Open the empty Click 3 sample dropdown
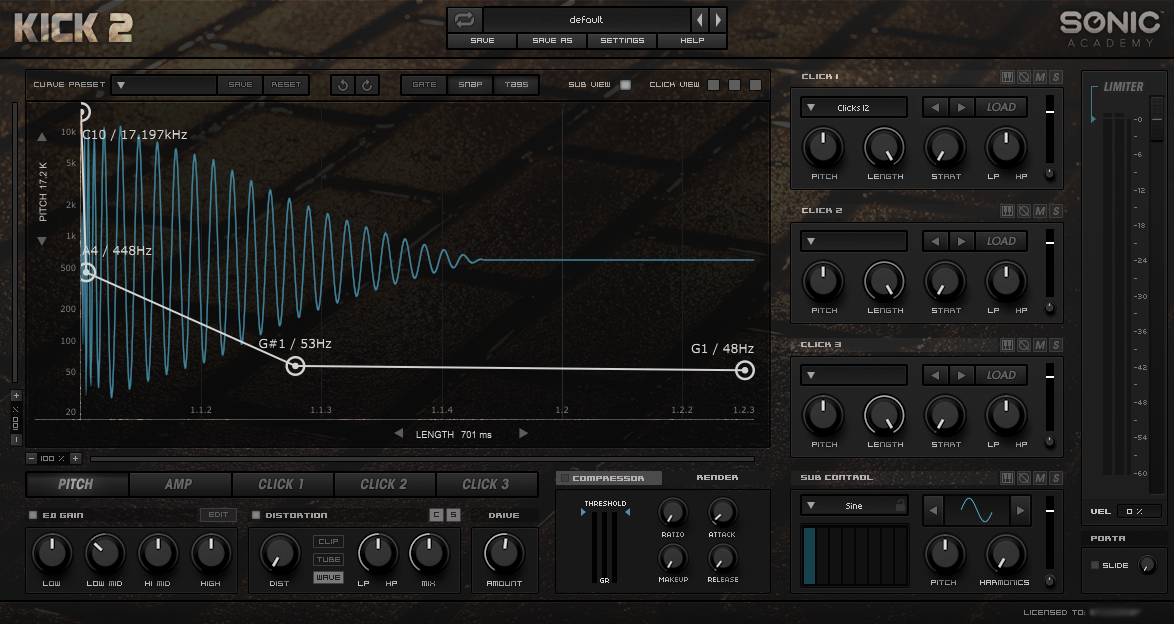The height and width of the screenshot is (624, 1174). 854,375
